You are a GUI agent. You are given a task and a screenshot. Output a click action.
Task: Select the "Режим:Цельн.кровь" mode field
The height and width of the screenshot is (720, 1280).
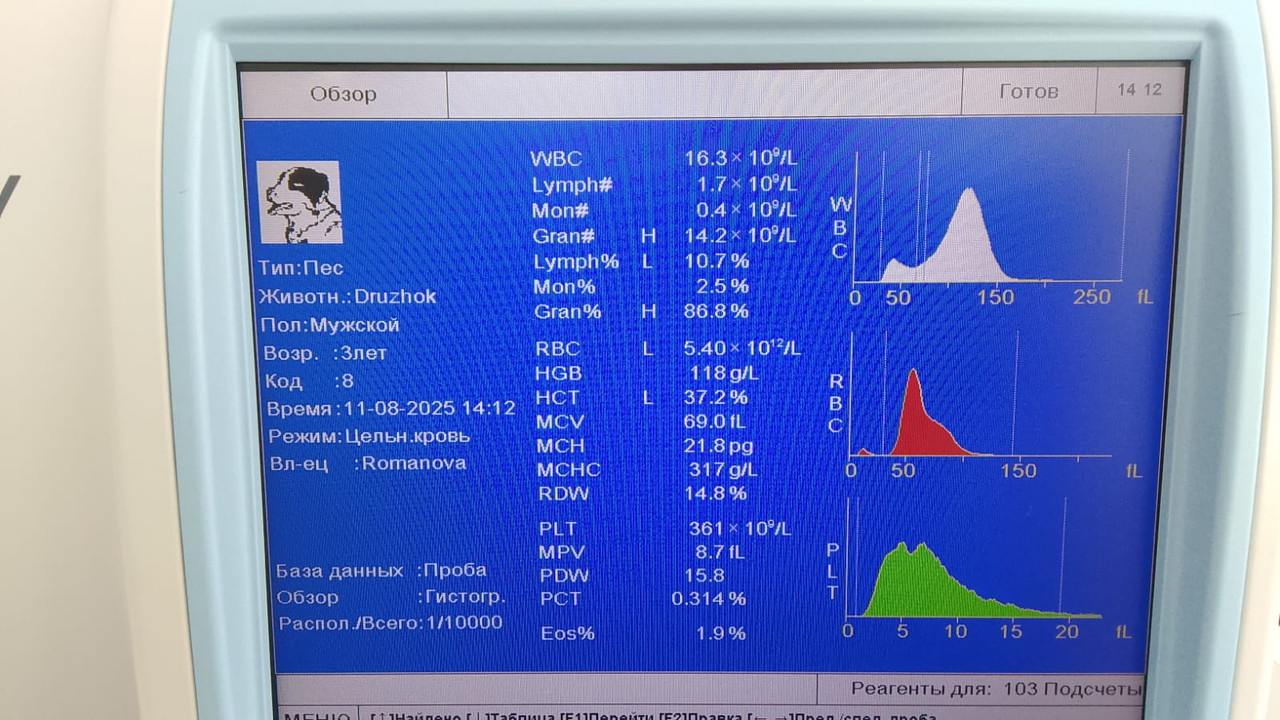pos(369,437)
